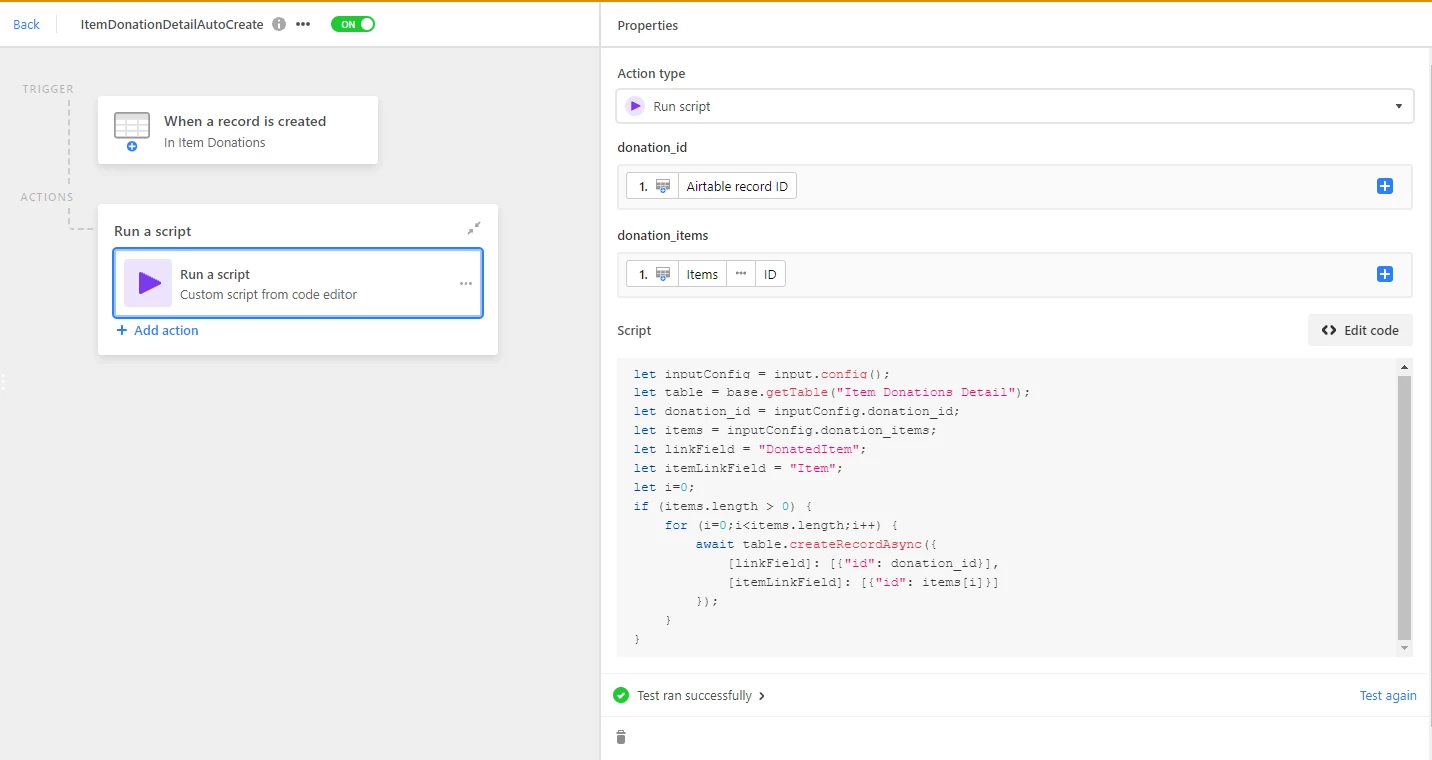This screenshot has height=760, width=1432.
Task: Click the donation_items field label
Action: [x=663, y=235]
